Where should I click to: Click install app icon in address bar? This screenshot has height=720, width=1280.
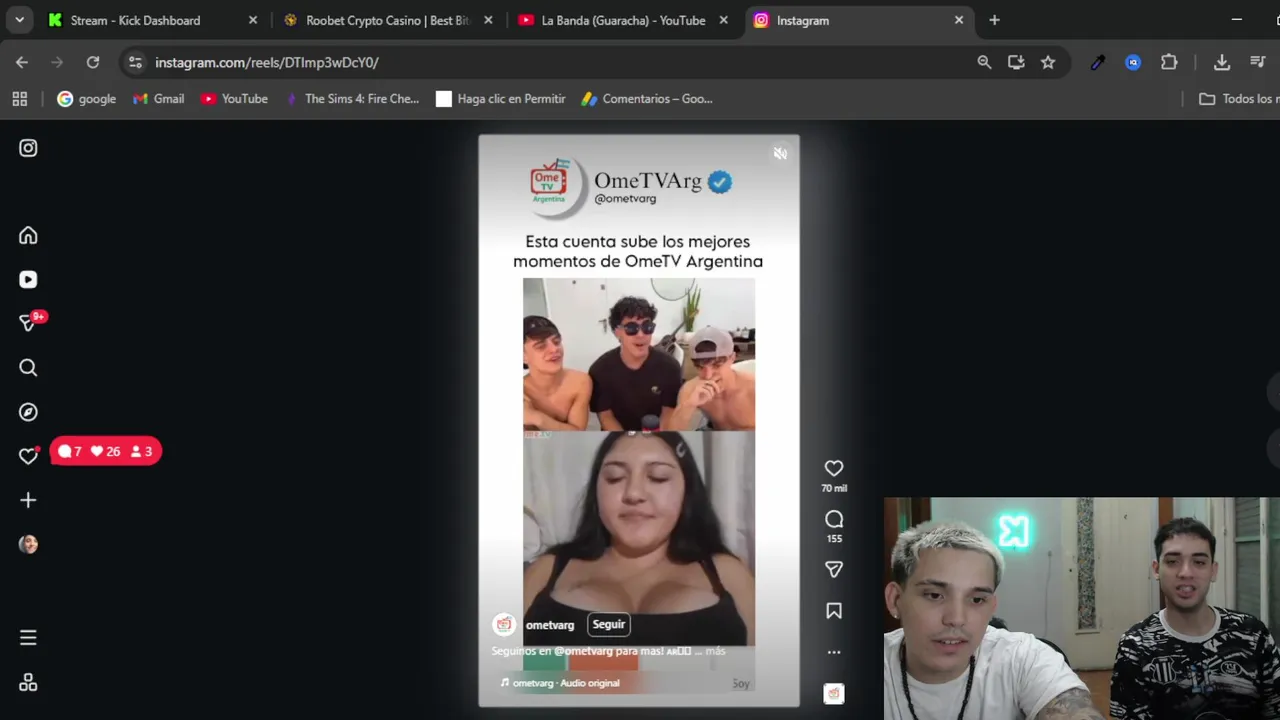tap(1016, 62)
